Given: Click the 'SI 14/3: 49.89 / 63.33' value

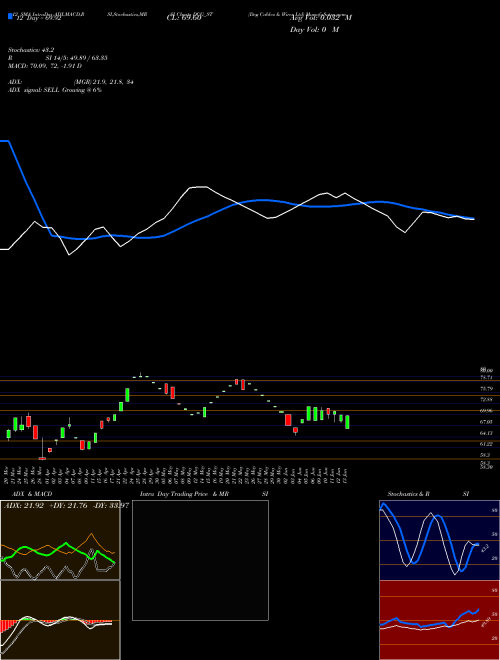Looking at the screenshot, I should [77, 58].
